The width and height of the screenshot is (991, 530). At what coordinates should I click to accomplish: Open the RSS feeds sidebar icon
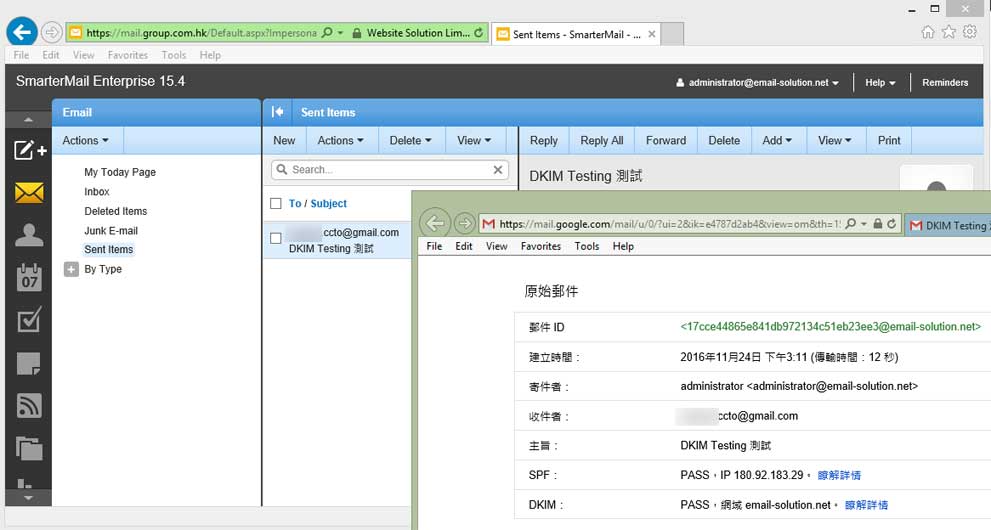29,406
